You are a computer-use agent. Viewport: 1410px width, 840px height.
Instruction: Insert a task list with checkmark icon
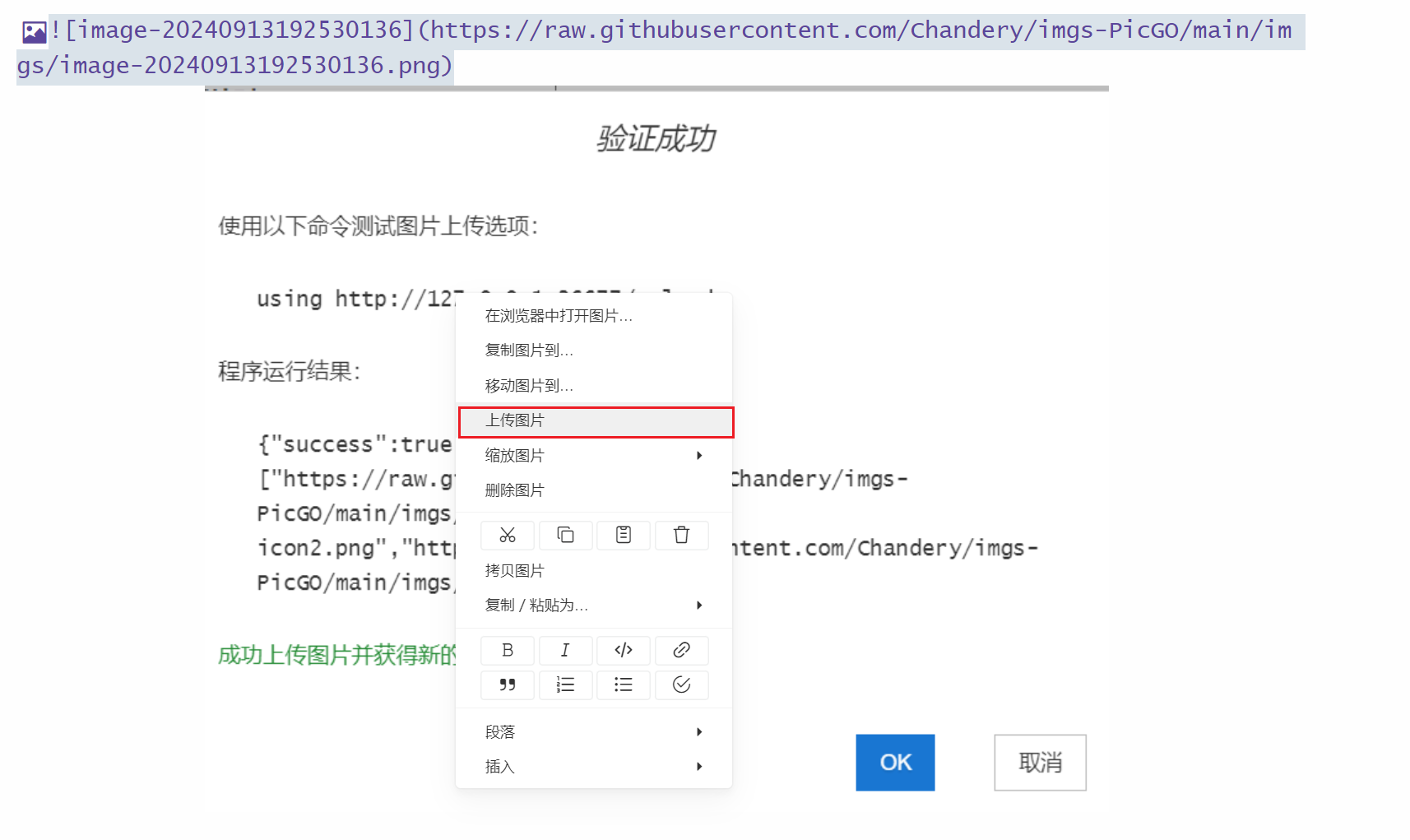point(681,685)
